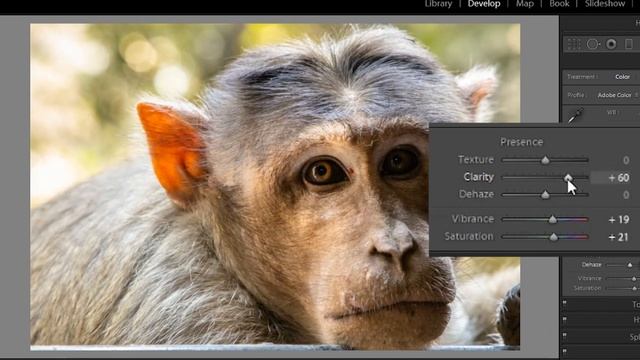Screen dimensions: 640x360
Task: Select the Red Eye Correction tool
Action: (x=611, y=44)
